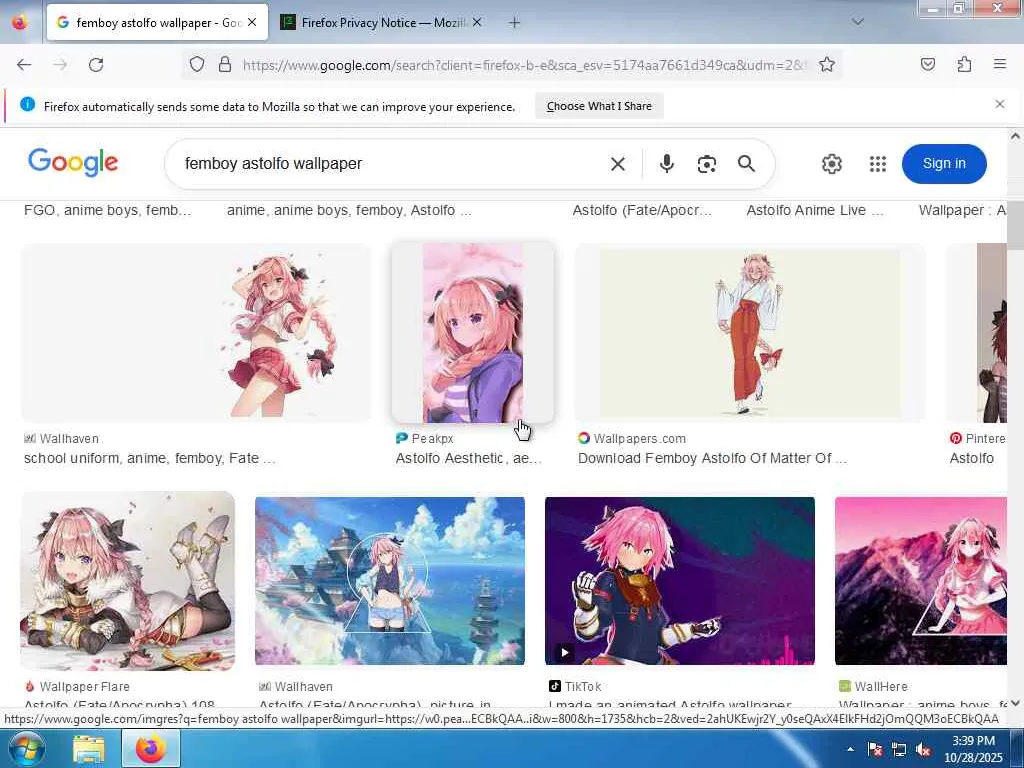Click the Firefox taskbar button

click(150, 748)
